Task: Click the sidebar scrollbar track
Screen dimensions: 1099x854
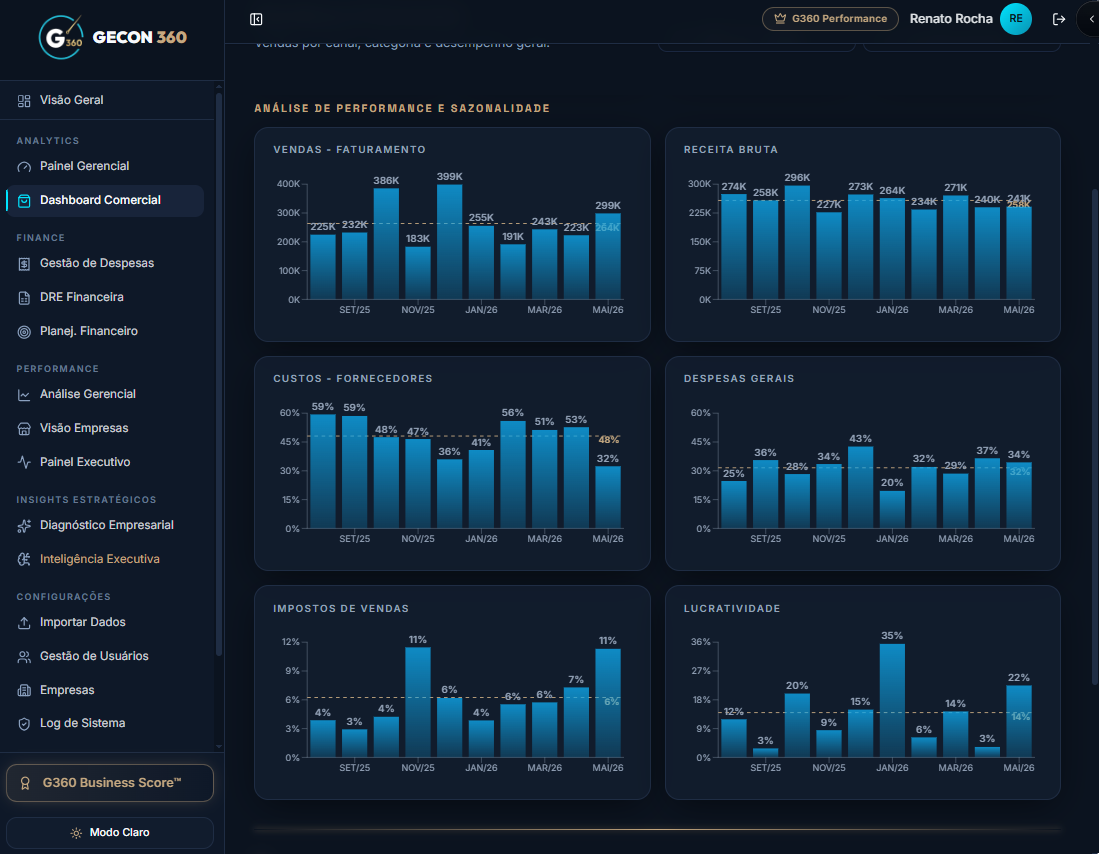Action: click(x=219, y=416)
